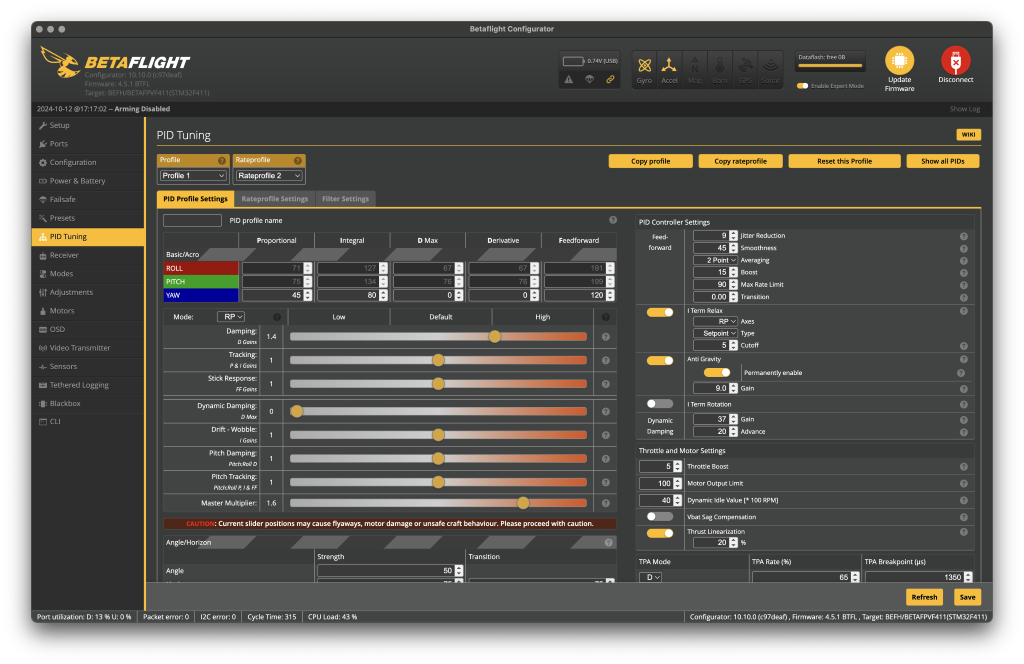Click the Accel sensor status icon
1024x664 pixels.
669,66
